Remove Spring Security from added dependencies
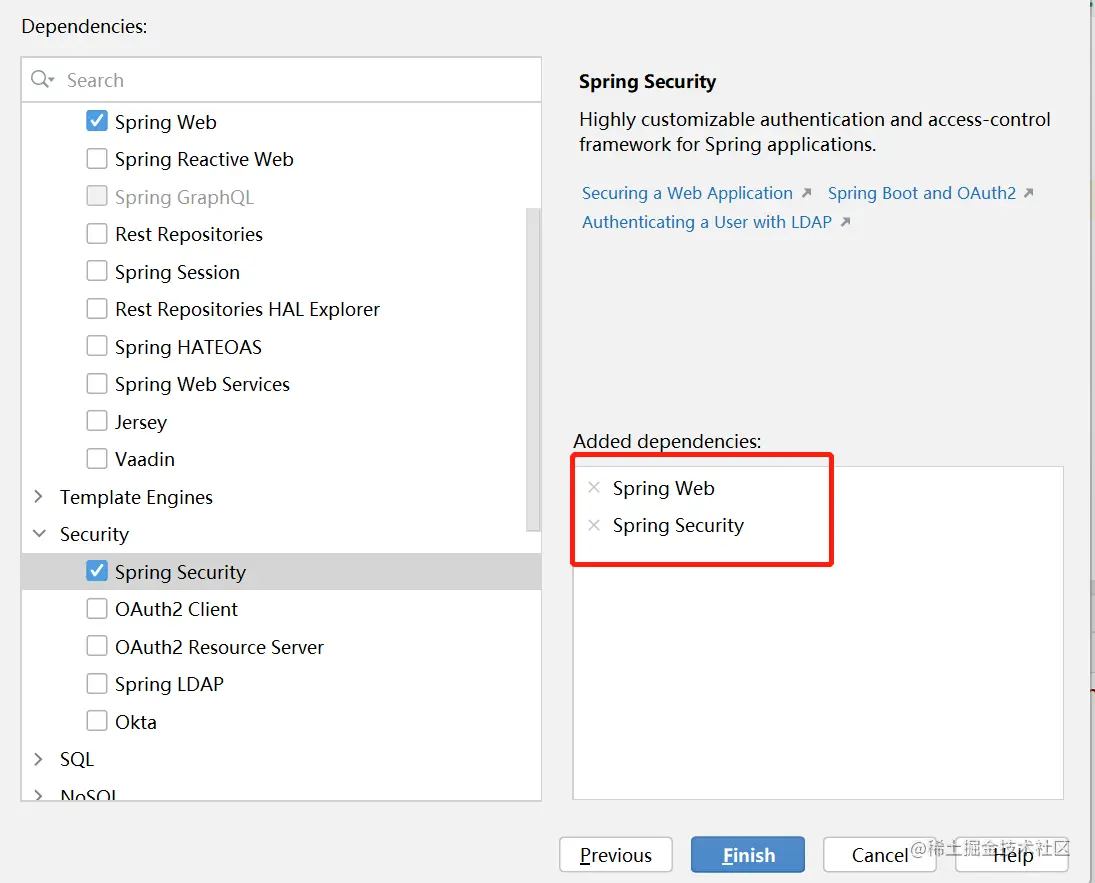The image size is (1095, 883). pyautogui.click(x=594, y=525)
